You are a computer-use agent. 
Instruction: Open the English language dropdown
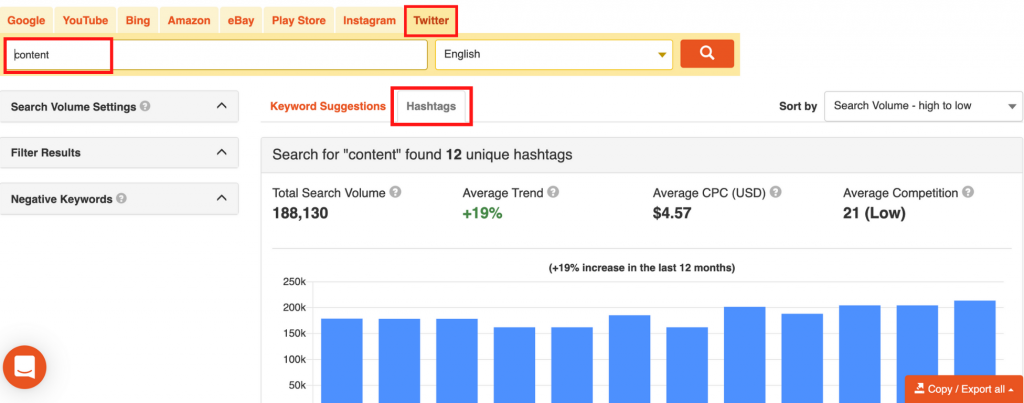pyautogui.click(x=554, y=54)
